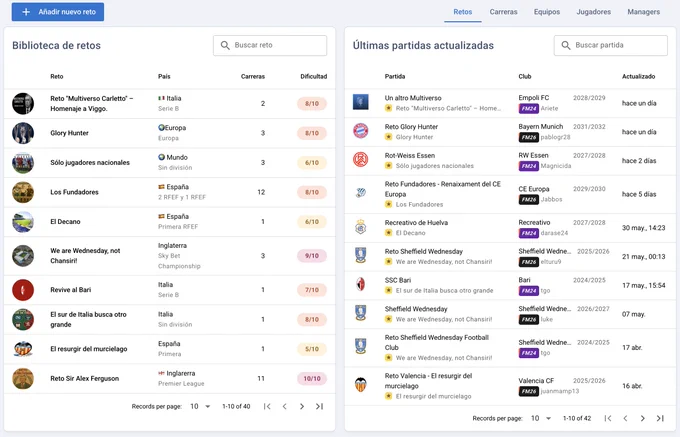Click the magnifier icon in Buscar partida

point(566,45)
